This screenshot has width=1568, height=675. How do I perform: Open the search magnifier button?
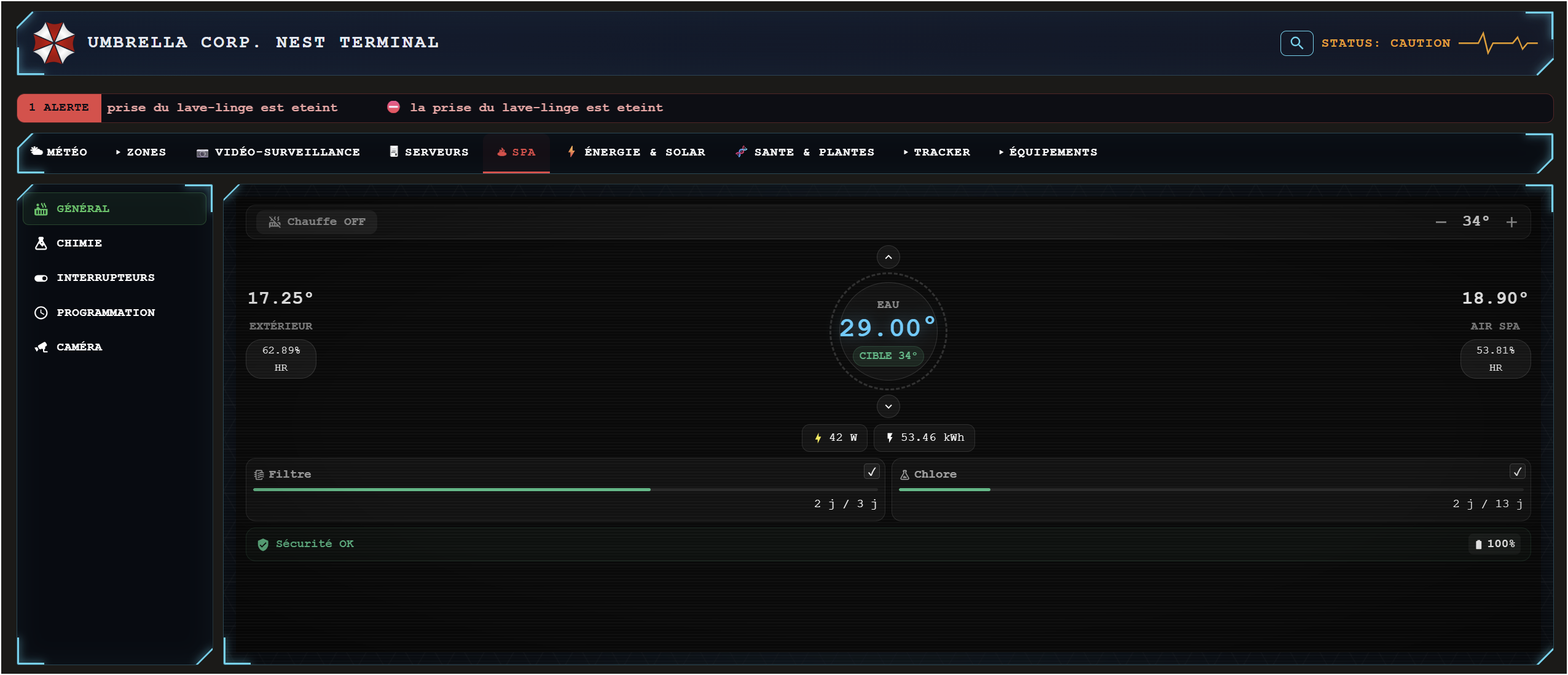(x=1296, y=43)
